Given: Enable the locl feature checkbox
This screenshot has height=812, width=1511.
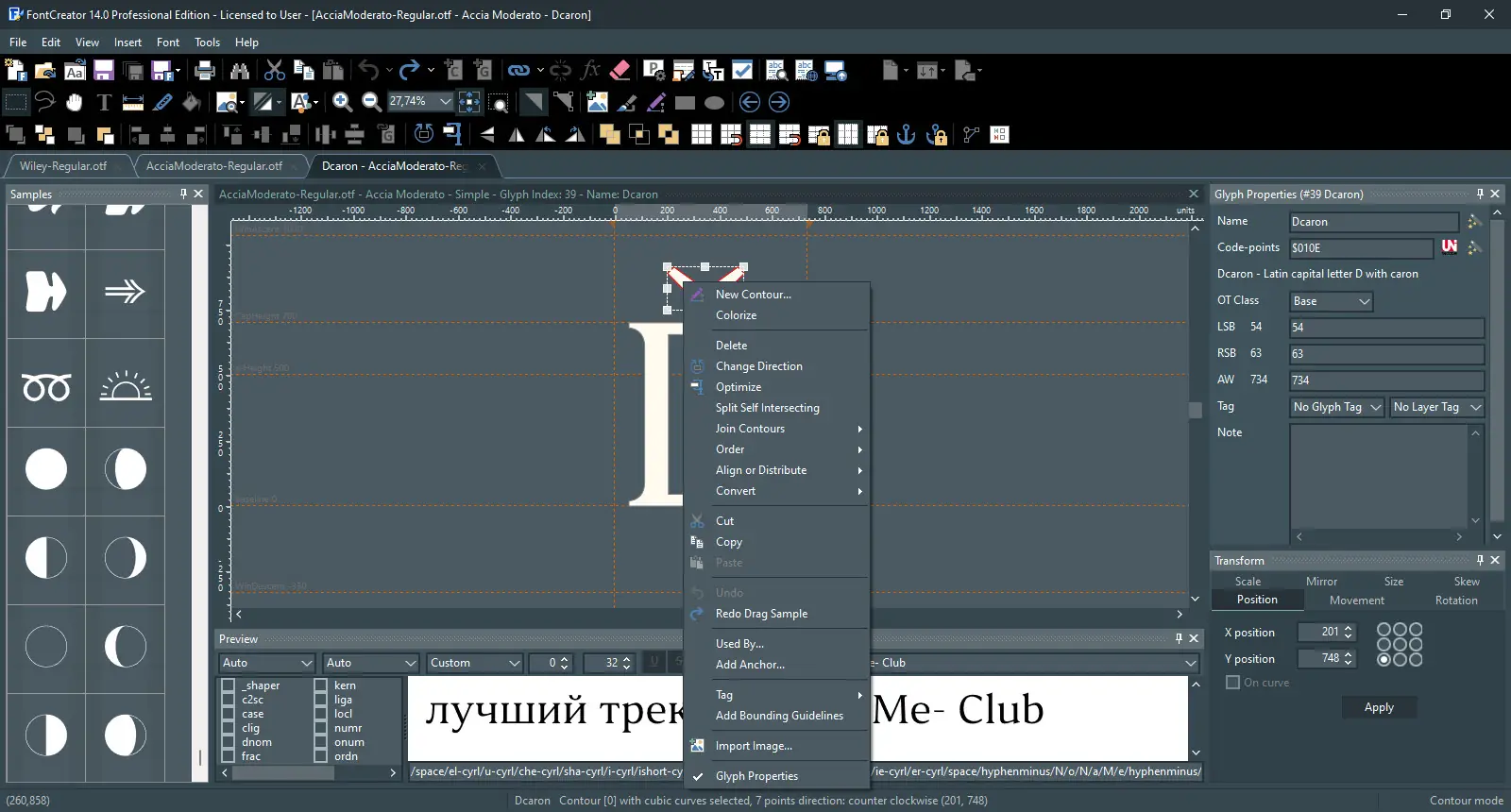Looking at the screenshot, I should tap(321, 714).
